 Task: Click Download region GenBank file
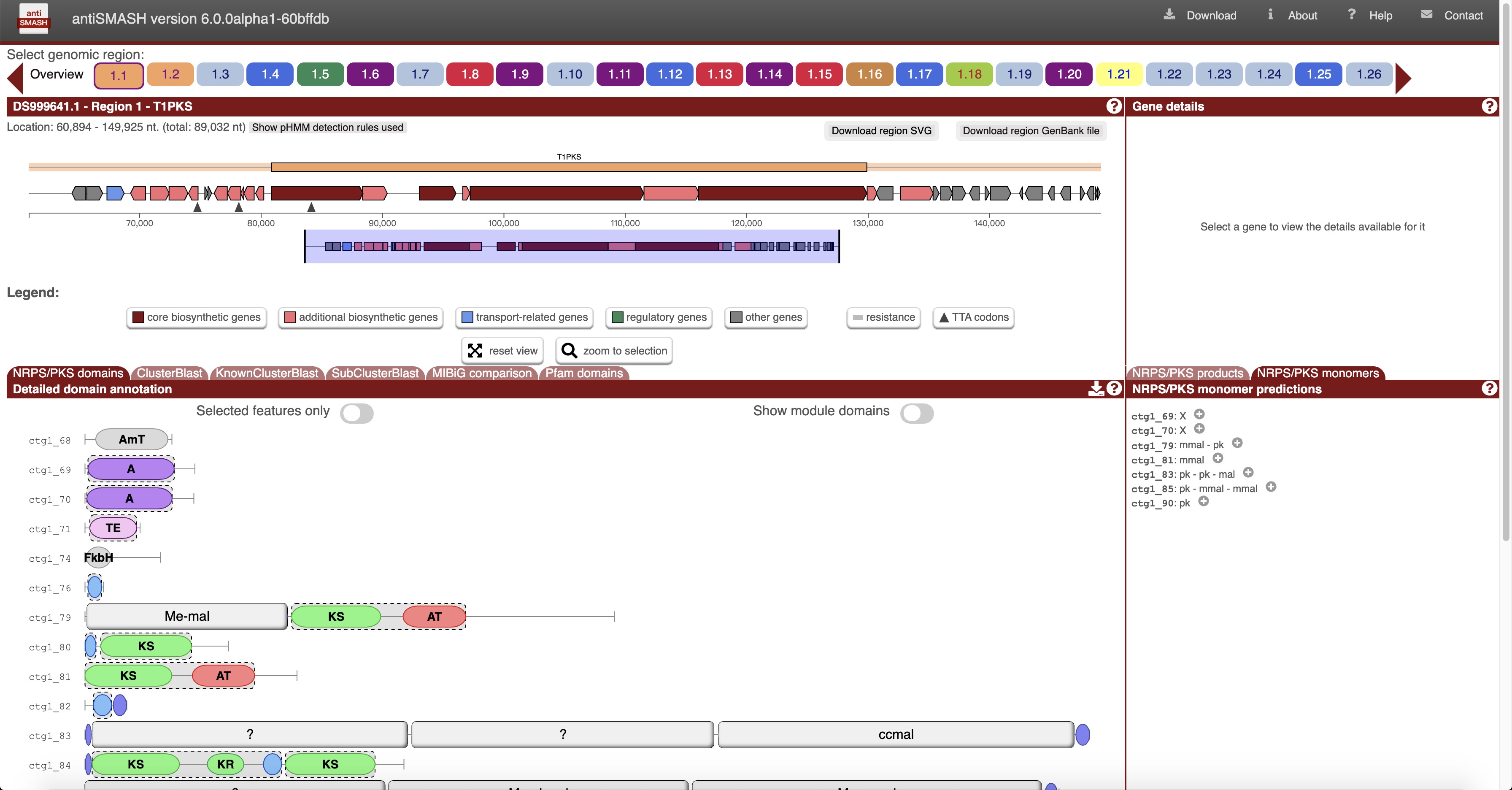point(1031,131)
